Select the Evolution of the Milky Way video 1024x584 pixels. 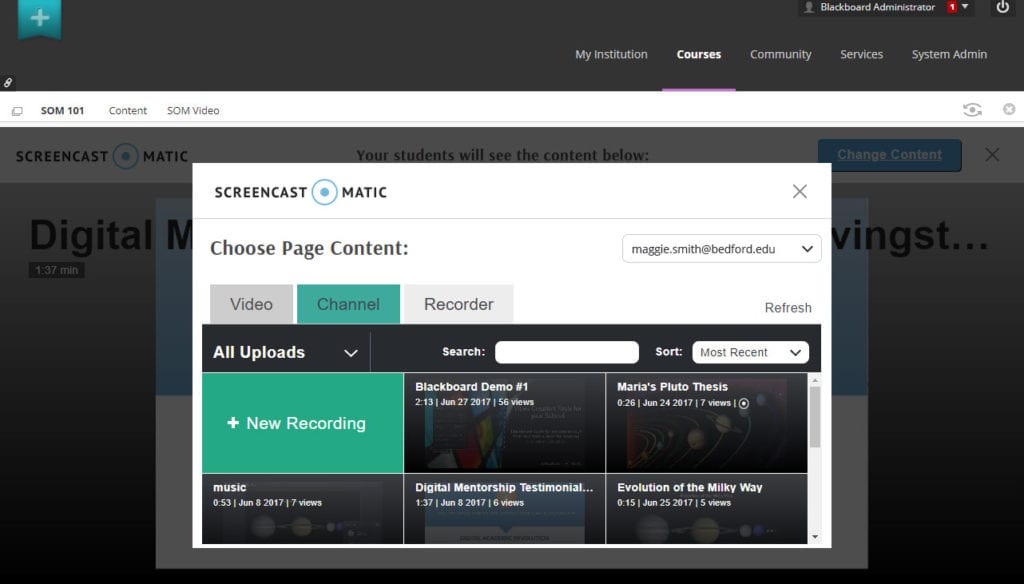point(707,509)
